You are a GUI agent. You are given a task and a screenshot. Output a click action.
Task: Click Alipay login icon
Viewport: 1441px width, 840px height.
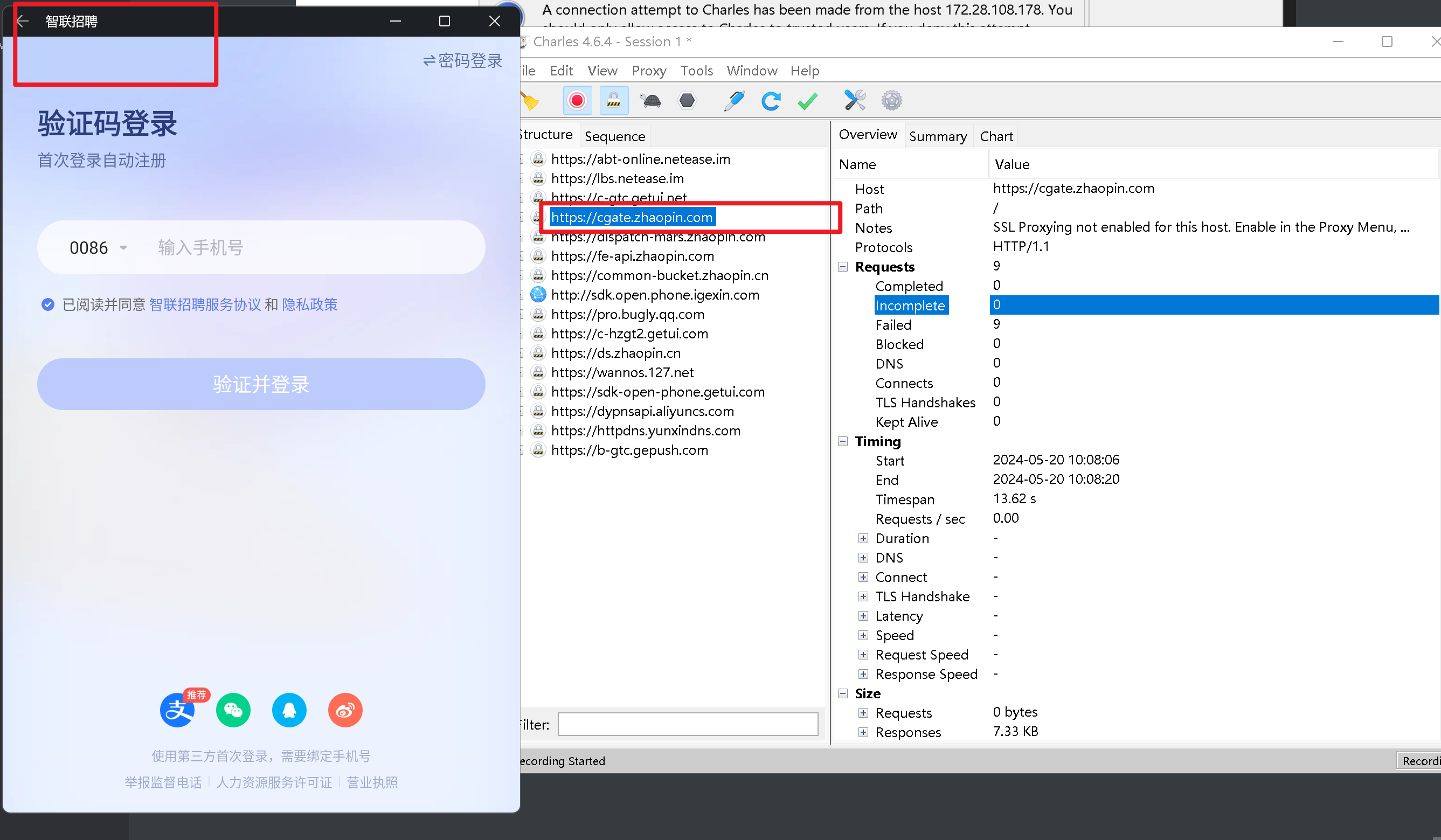point(177,710)
